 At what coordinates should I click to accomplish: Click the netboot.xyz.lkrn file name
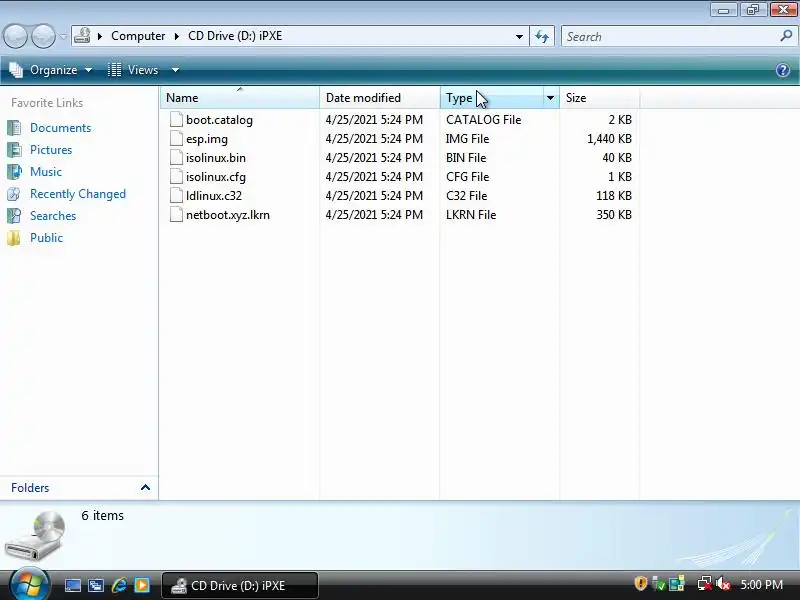(228, 215)
